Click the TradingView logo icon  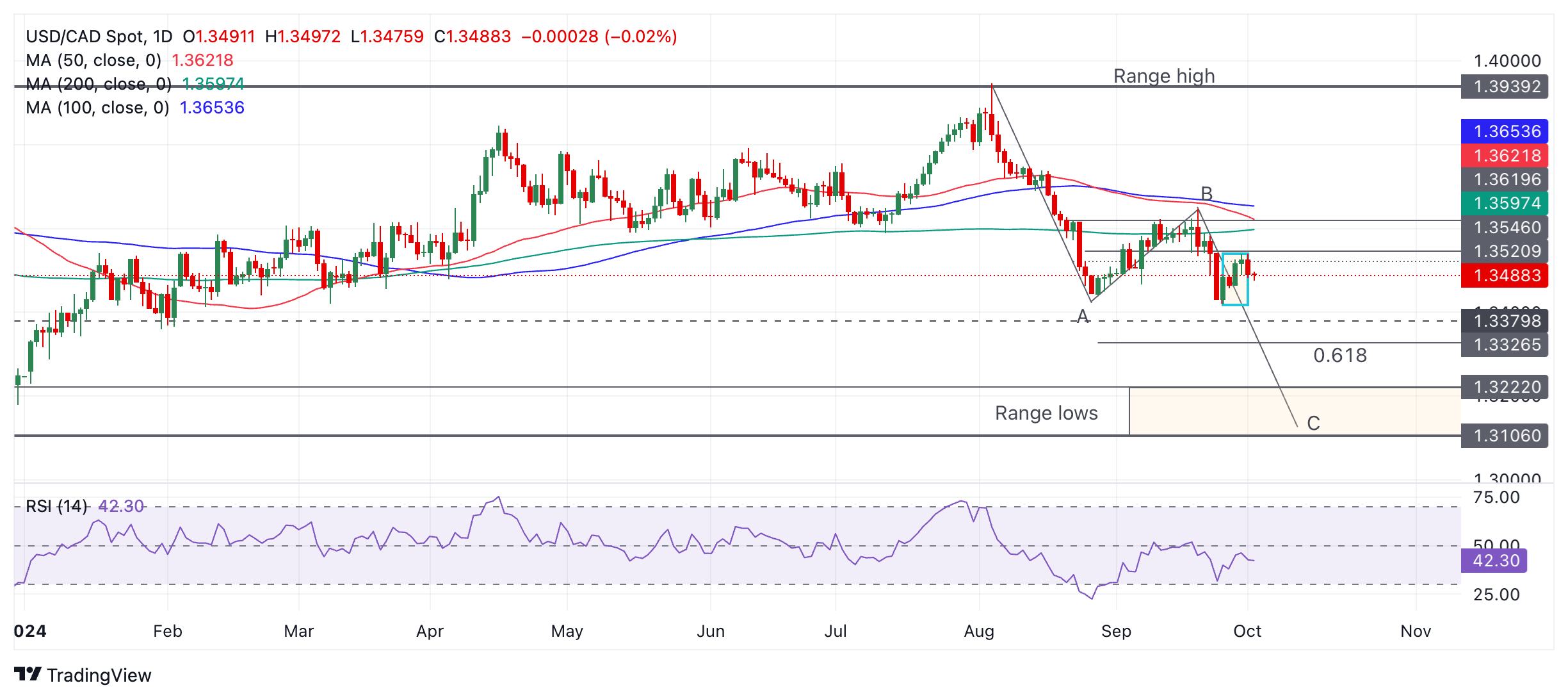[x=28, y=675]
